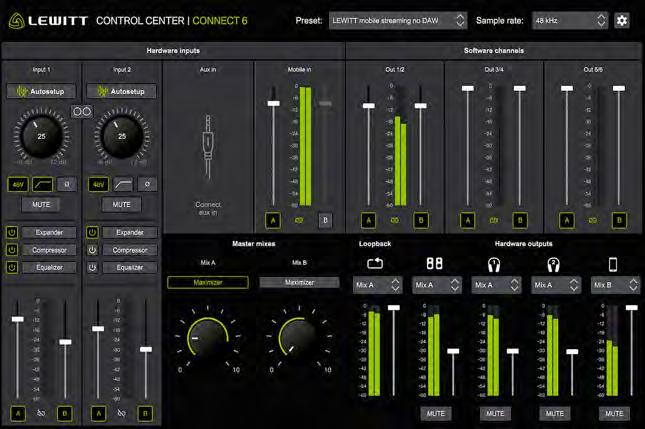Toggle Input 1 Equalizer power icon

[12, 267]
